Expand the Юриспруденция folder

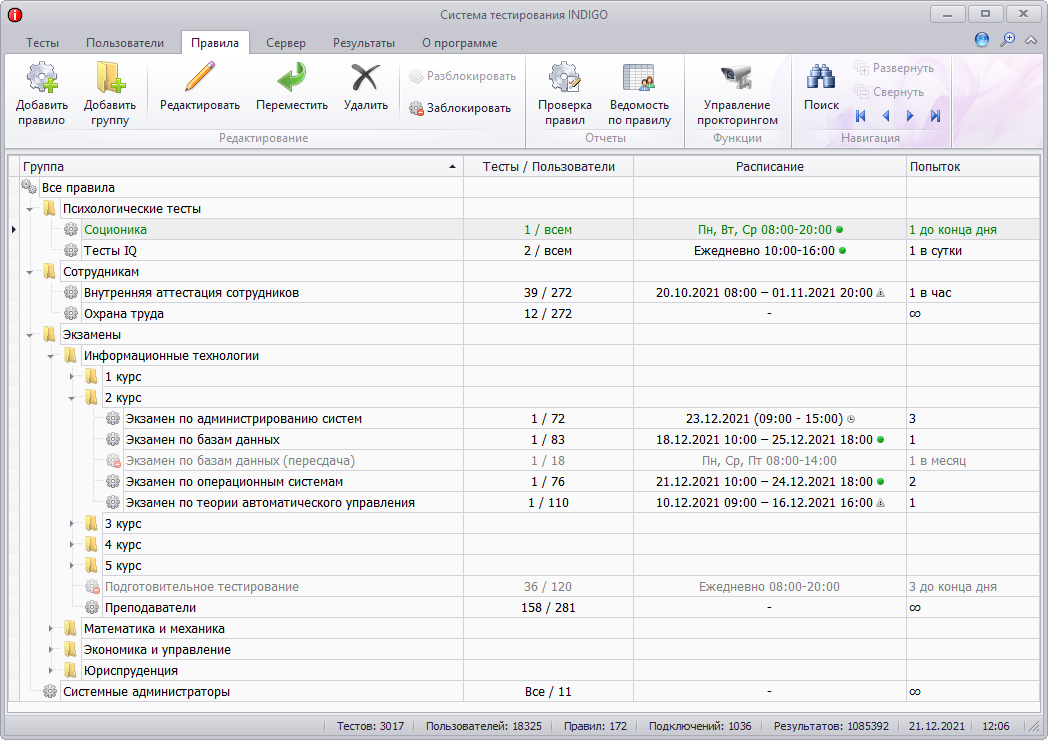[x=51, y=671]
